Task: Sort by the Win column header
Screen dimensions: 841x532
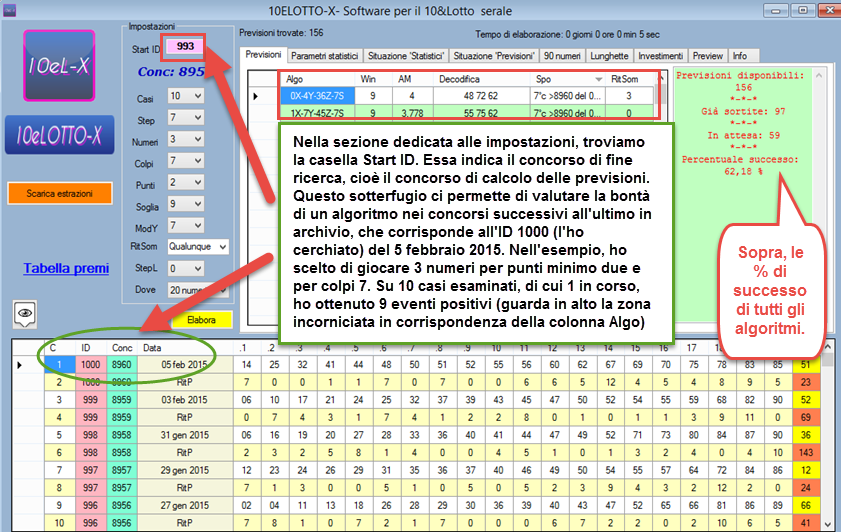Action: click(373, 79)
